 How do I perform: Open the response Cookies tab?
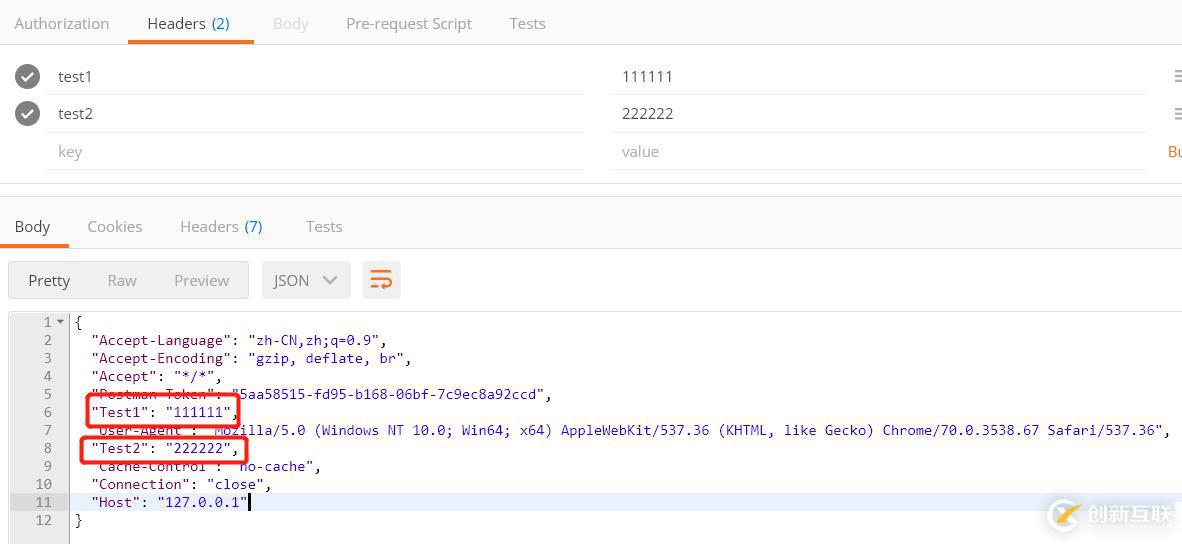point(115,227)
